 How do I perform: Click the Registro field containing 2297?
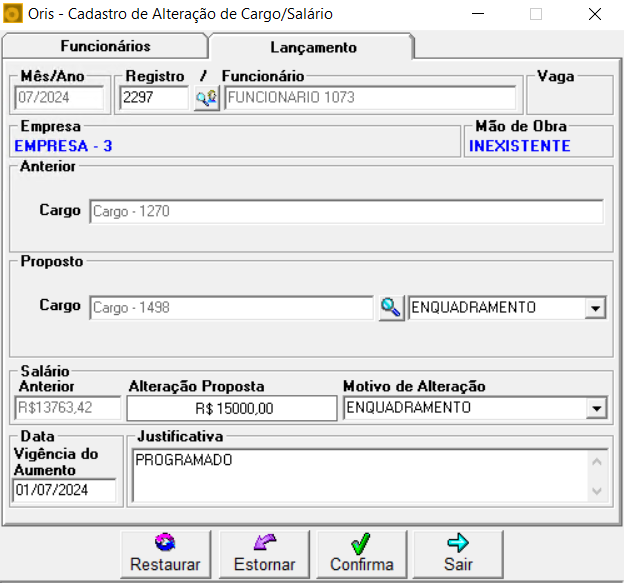click(154, 97)
